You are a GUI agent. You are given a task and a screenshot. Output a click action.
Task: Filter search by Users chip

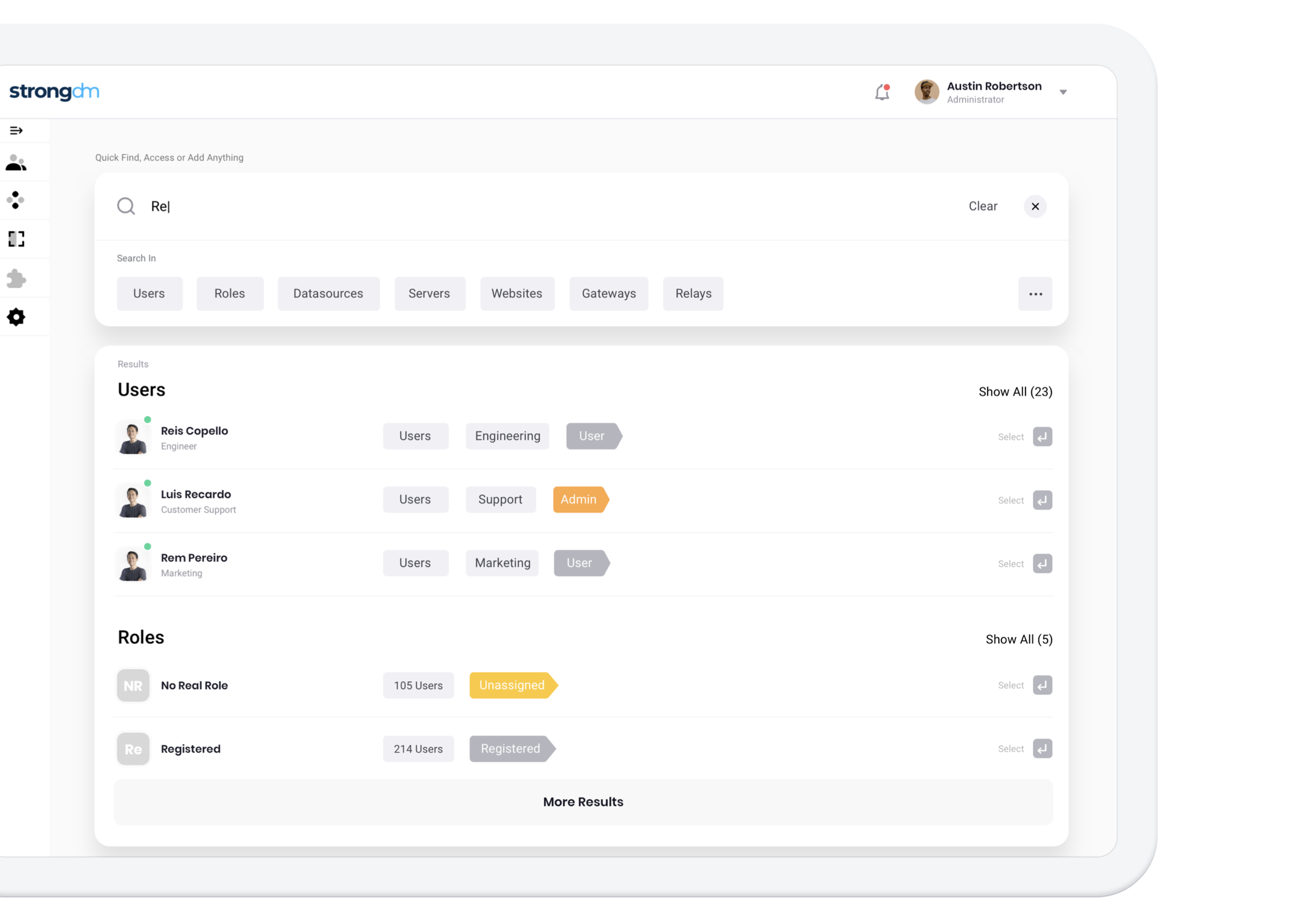150,294
